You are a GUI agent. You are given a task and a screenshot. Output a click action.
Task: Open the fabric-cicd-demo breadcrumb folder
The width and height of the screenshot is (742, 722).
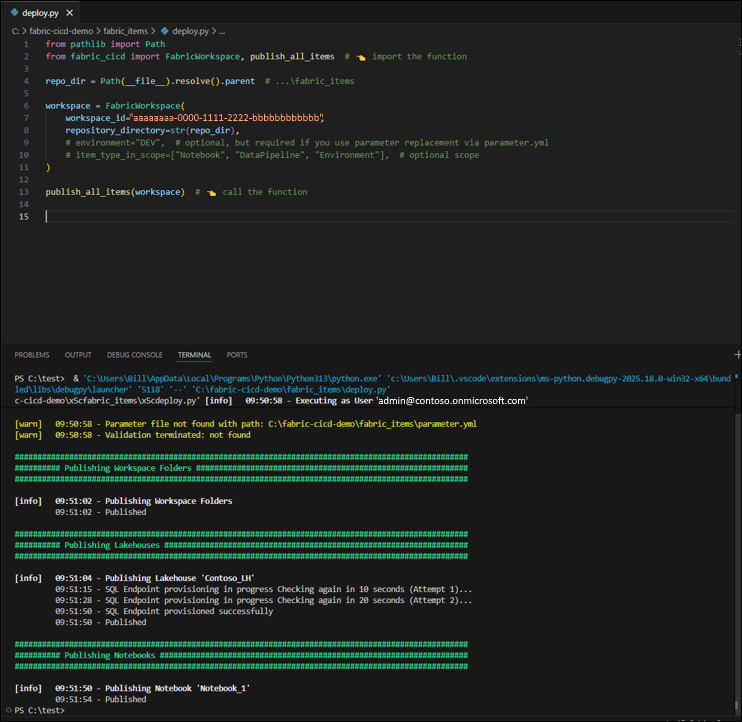click(x=61, y=31)
